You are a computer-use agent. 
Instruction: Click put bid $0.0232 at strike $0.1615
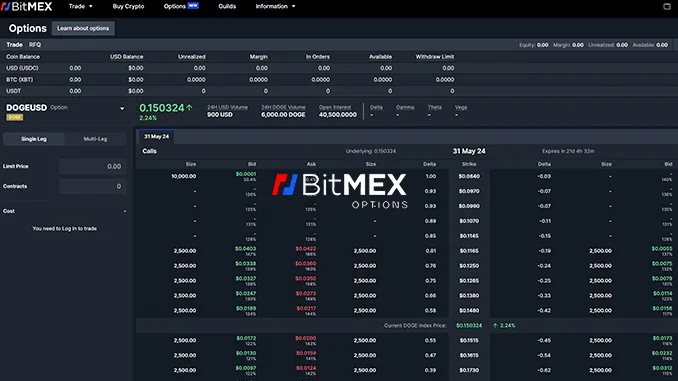click(x=662, y=353)
